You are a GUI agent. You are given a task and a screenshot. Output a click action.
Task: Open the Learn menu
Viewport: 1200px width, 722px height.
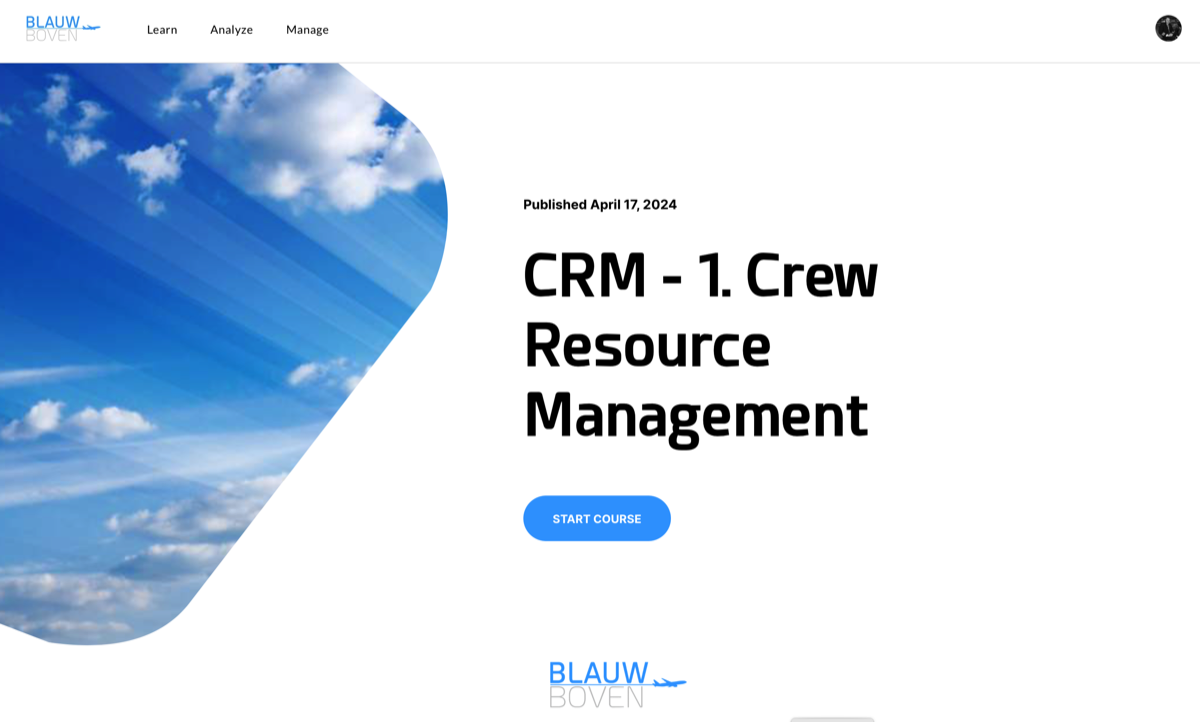pyautogui.click(x=162, y=30)
